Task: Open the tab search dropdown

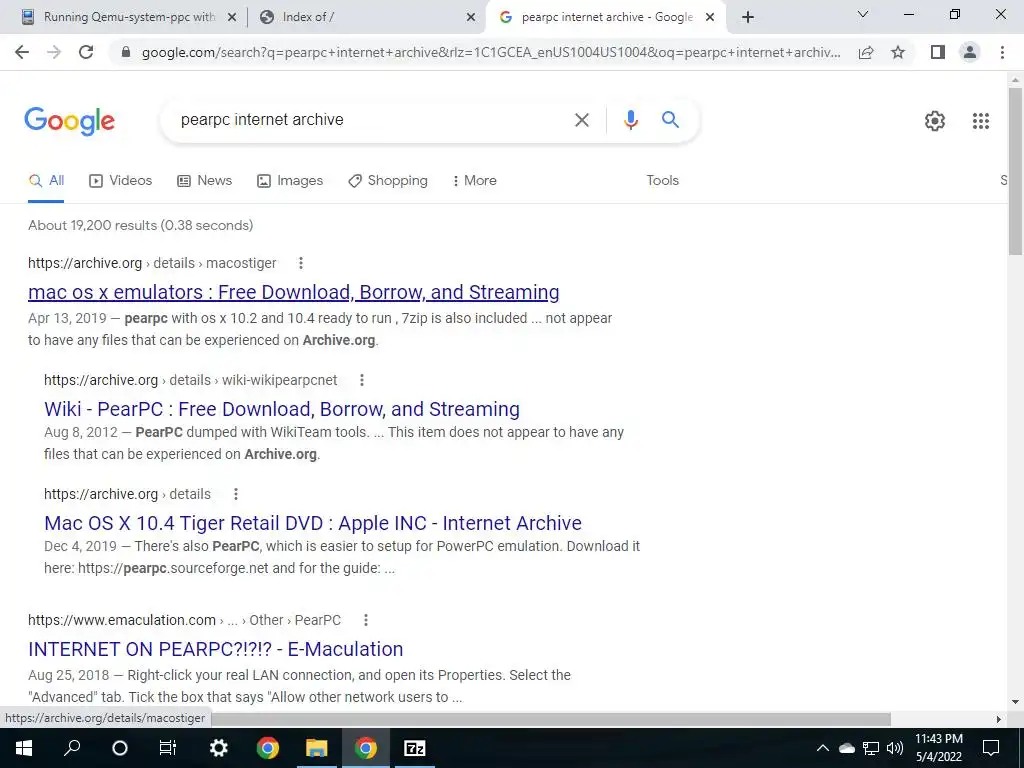Action: (x=863, y=14)
